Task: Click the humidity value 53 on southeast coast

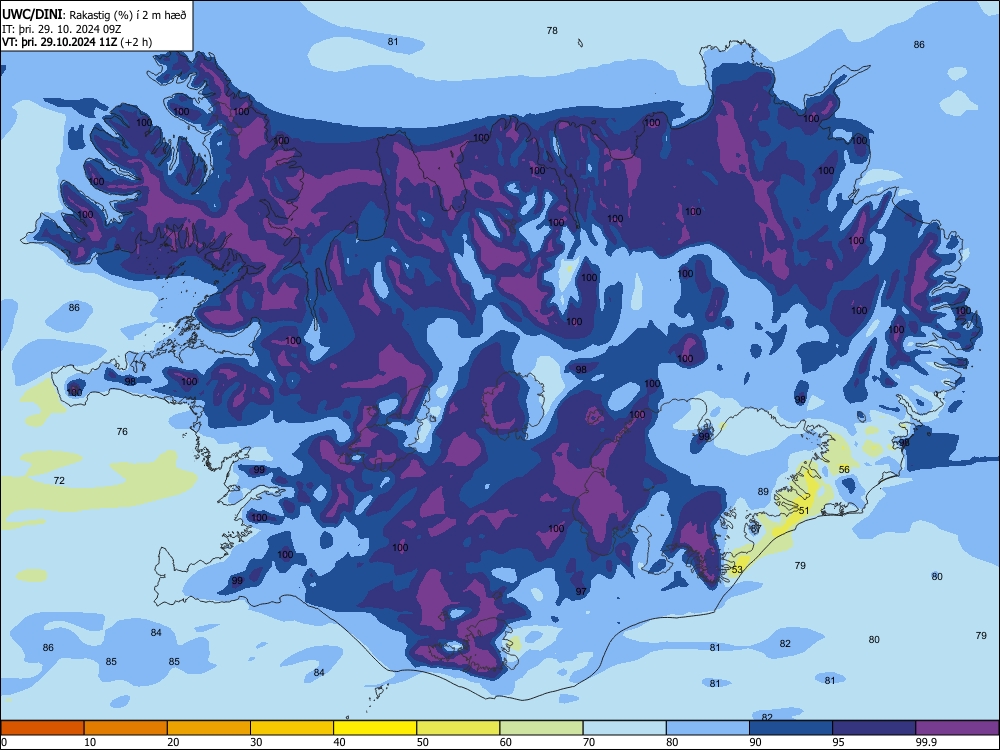Action: pos(737,570)
